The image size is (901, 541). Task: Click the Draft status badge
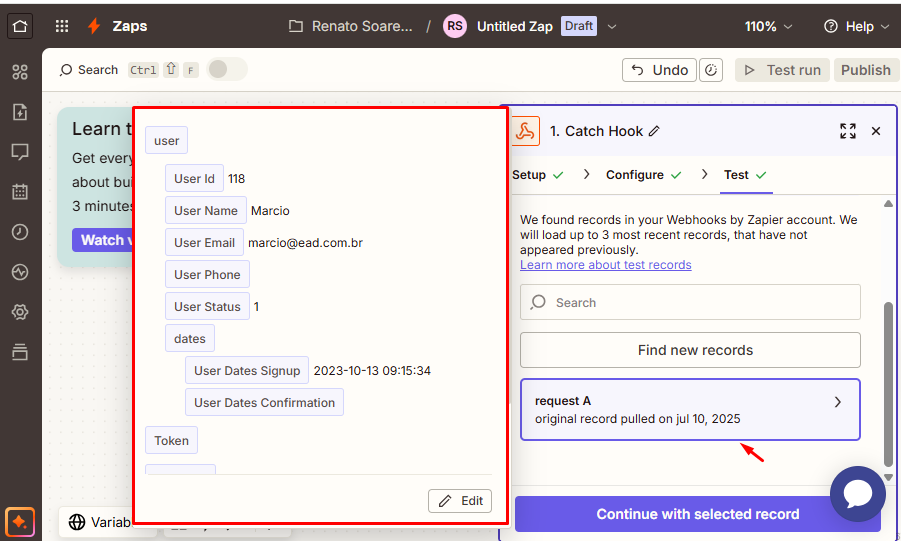pos(579,26)
